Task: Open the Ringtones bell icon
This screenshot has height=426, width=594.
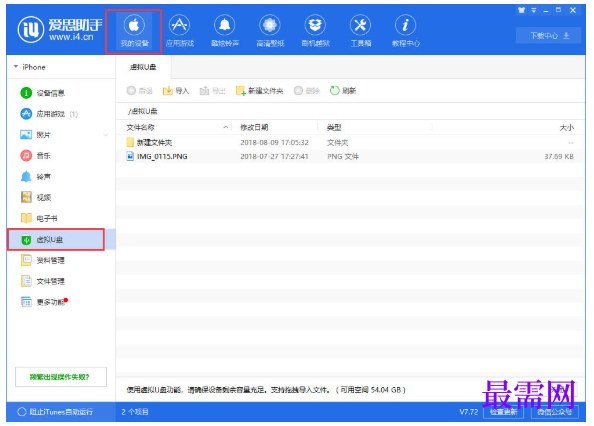Action: click(225, 25)
